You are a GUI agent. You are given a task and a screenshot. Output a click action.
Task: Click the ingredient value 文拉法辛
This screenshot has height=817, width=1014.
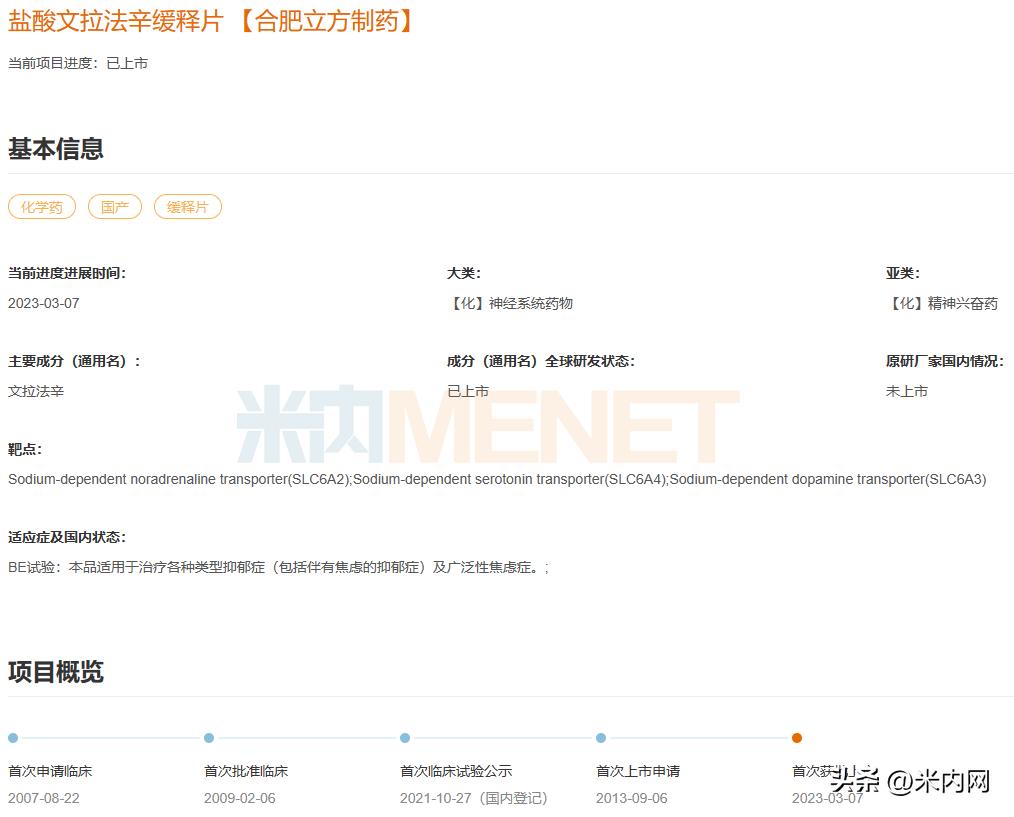tap(36, 391)
